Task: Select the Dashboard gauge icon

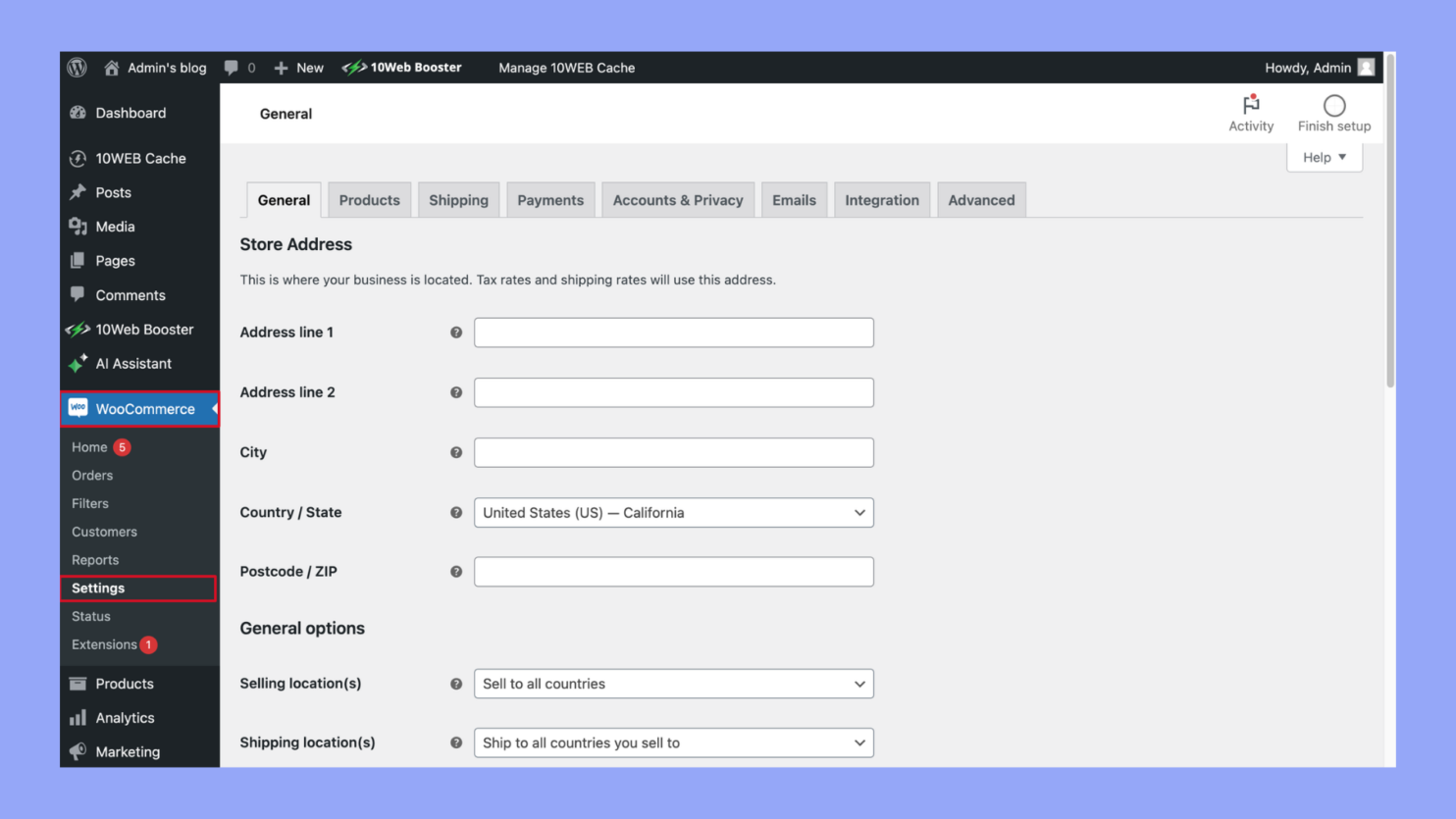Action: (x=78, y=113)
